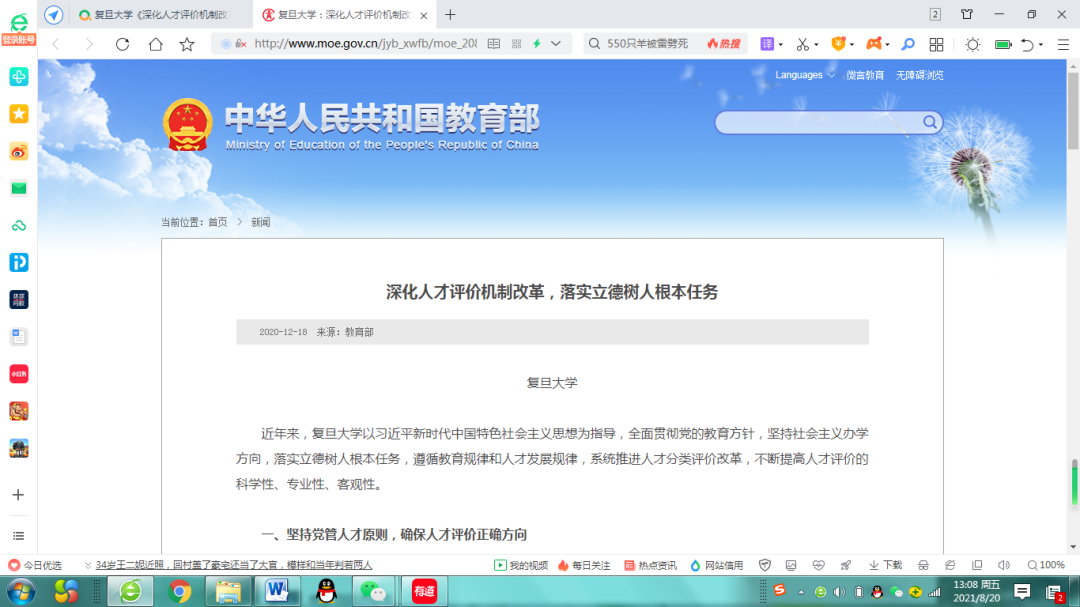Viewport: 1080px width, 607px height.
Task: Click the magnifier icon in site search
Action: click(x=930, y=122)
